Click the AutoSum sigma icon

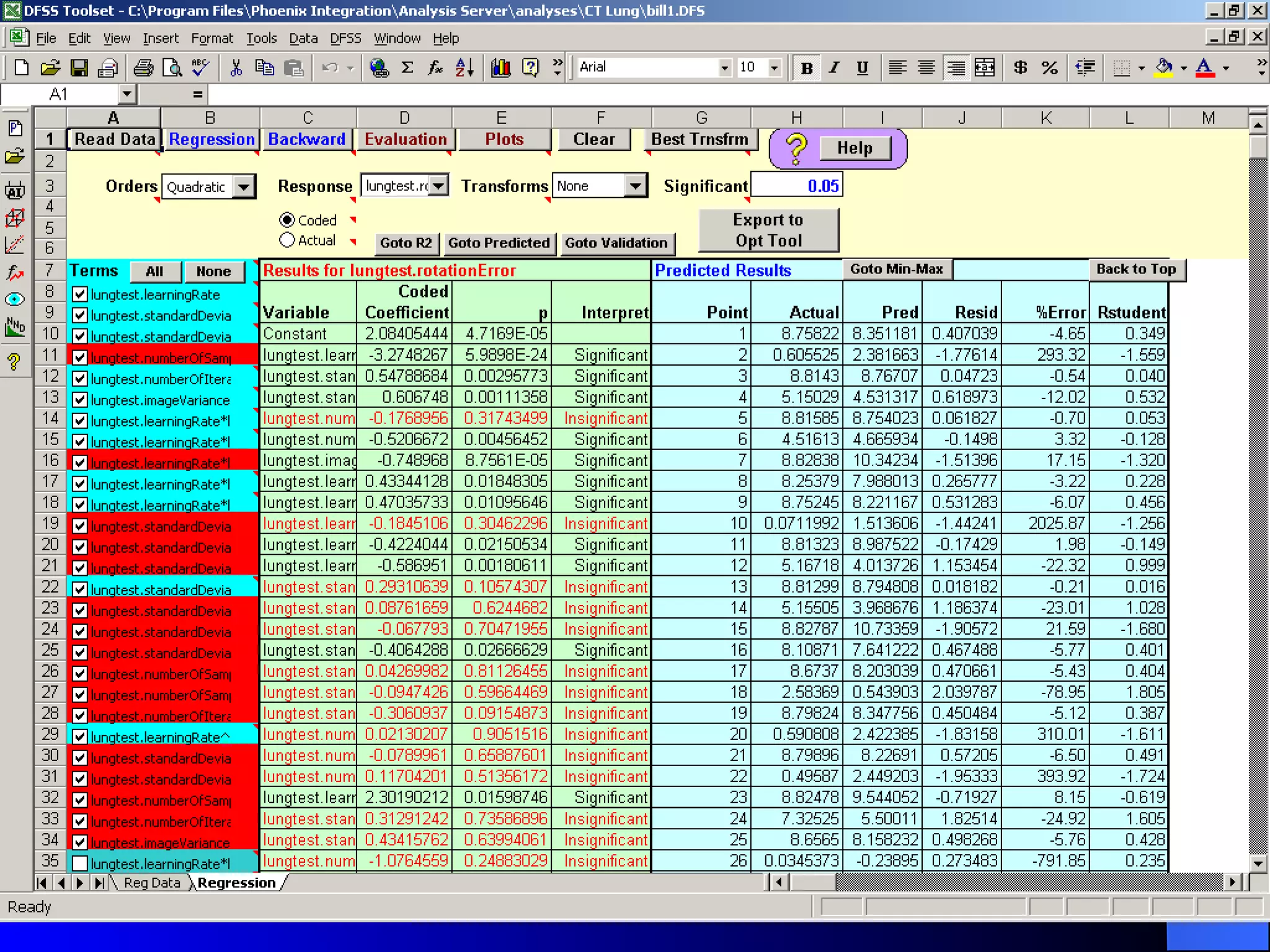407,68
